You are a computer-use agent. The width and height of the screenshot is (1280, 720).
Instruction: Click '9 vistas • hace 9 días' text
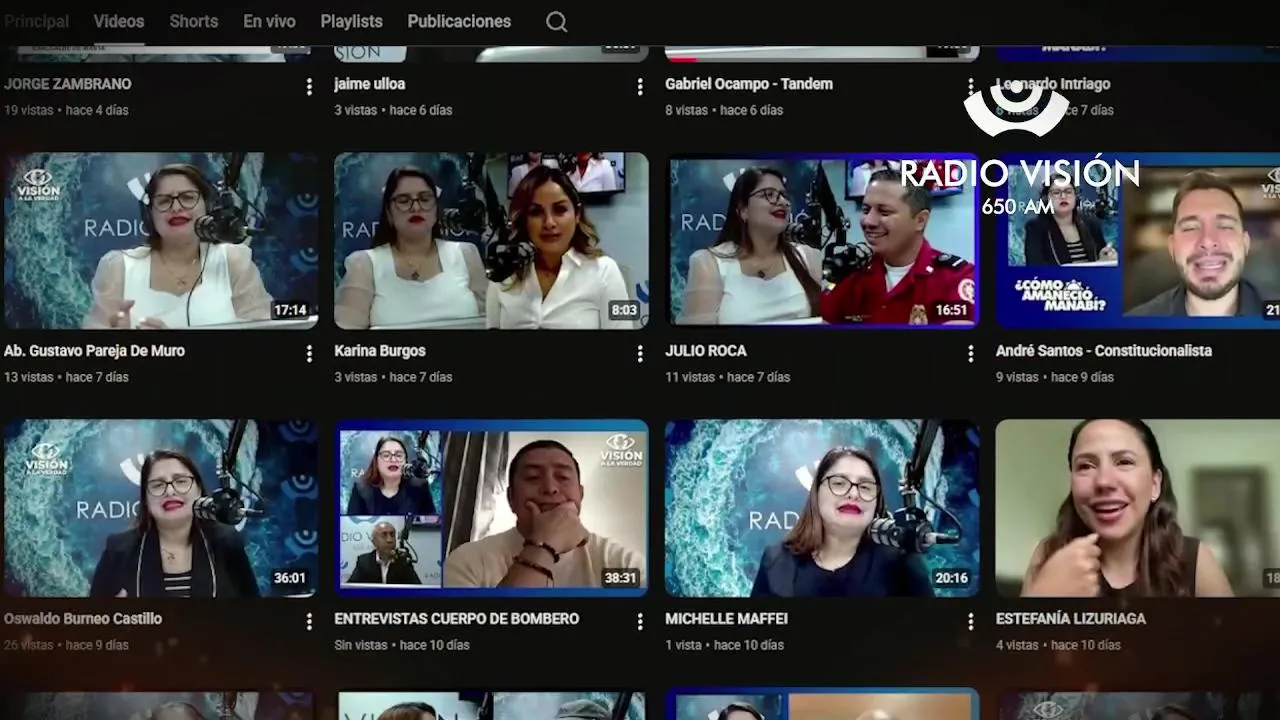tap(1055, 377)
